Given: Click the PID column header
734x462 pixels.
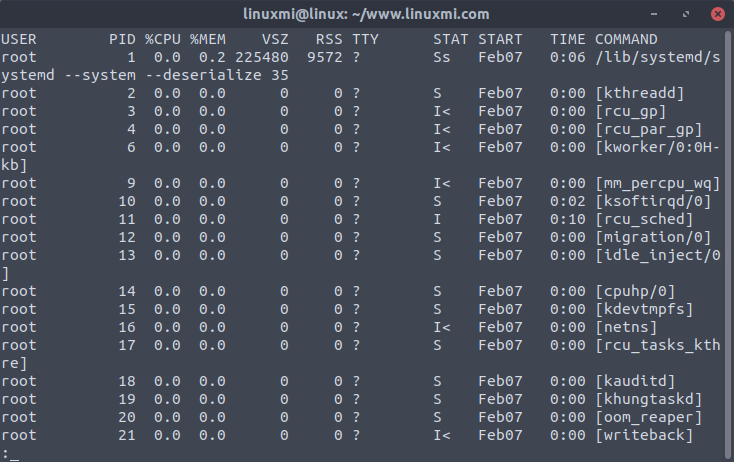Looking at the screenshot, I should (122, 39).
